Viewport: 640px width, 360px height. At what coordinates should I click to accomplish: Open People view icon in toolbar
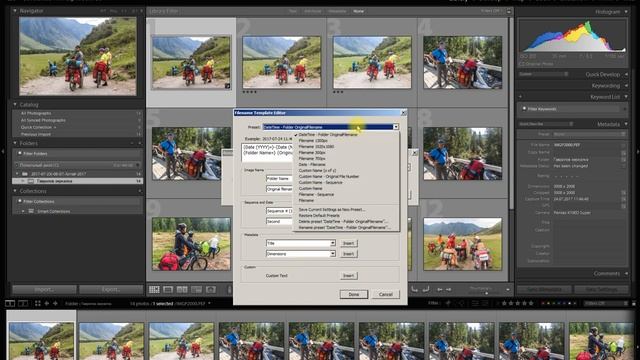click(x=211, y=289)
